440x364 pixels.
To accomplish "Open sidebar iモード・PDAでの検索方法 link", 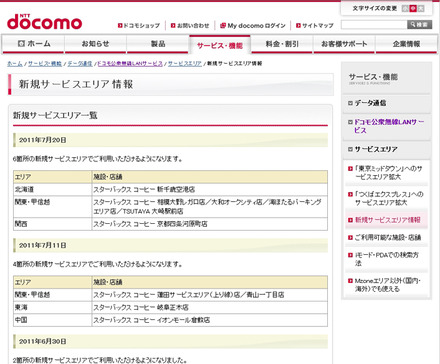I will click(x=387, y=259).
